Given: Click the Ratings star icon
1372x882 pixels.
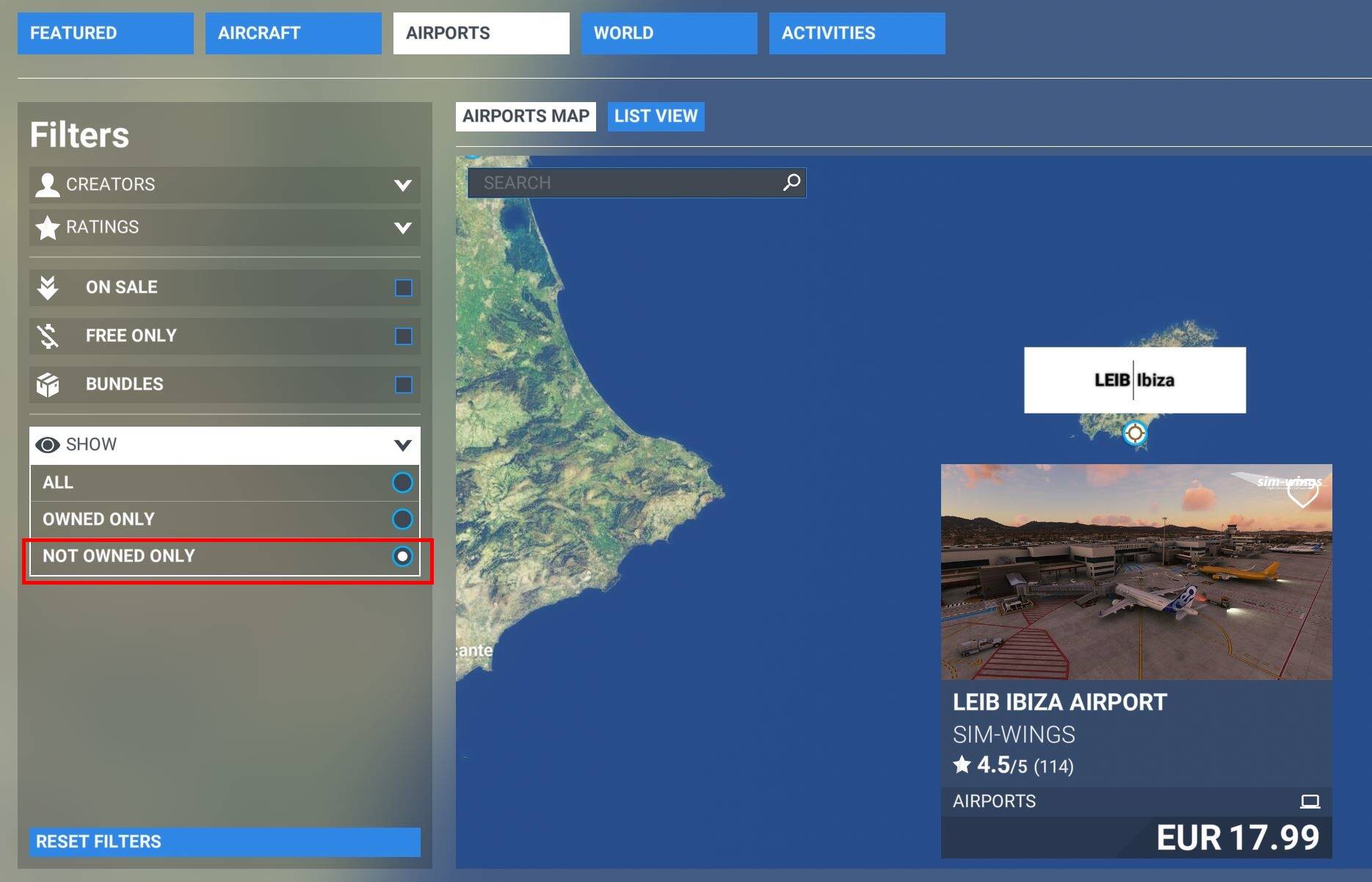Looking at the screenshot, I should (48, 228).
